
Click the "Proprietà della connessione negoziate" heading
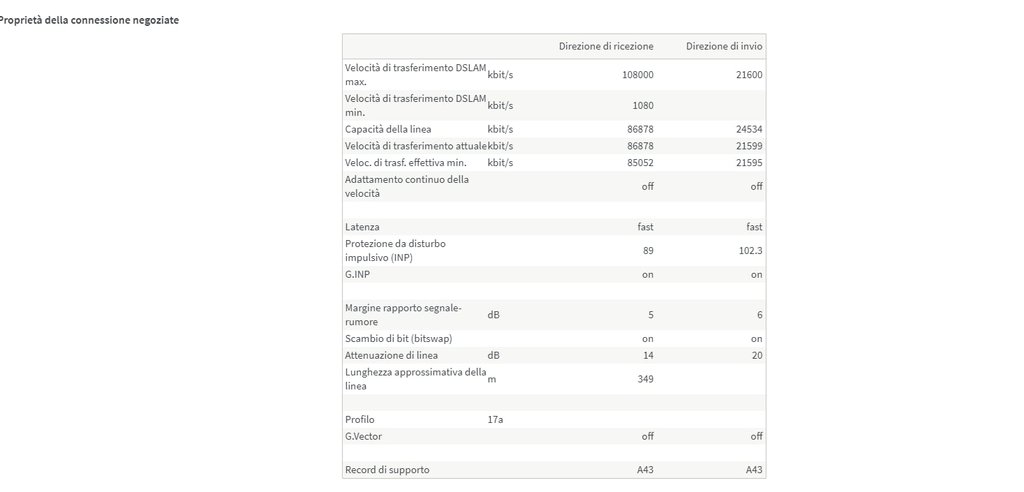tap(88, 20)
